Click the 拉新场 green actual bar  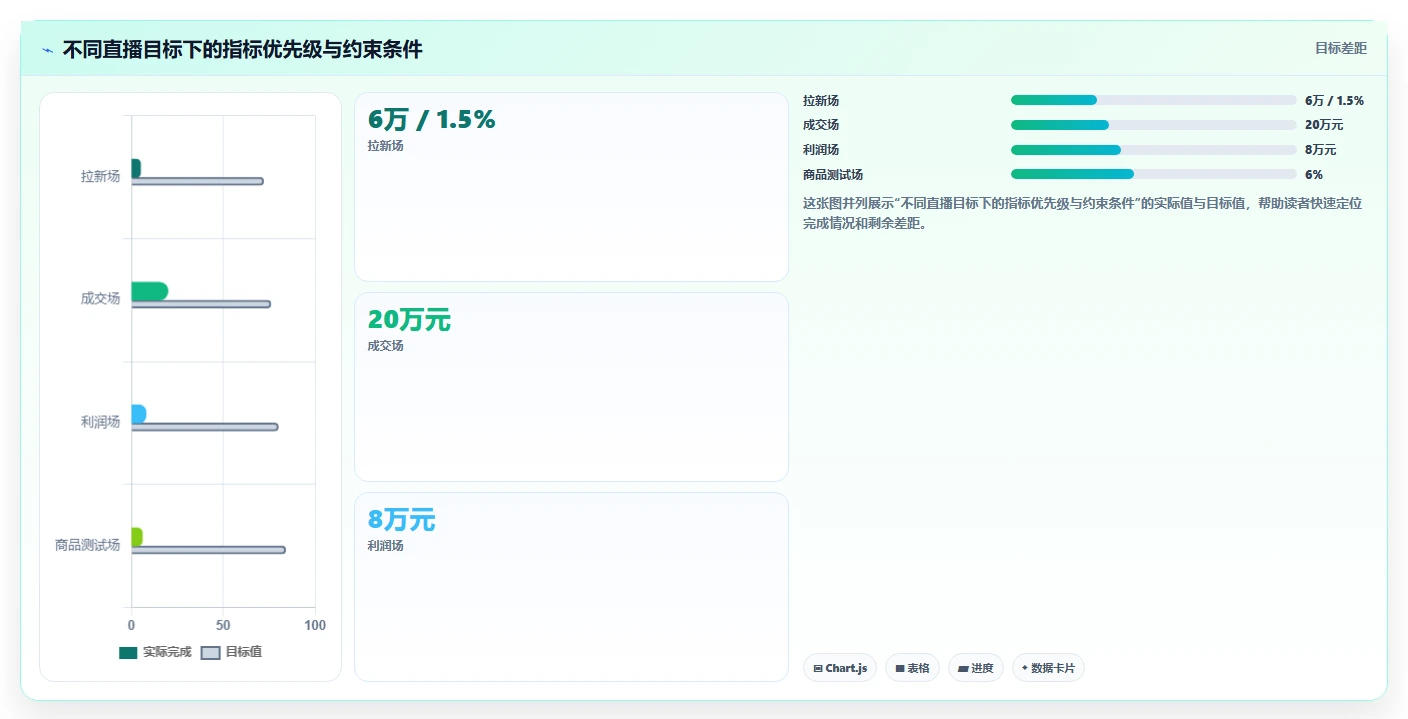point(136,168)
